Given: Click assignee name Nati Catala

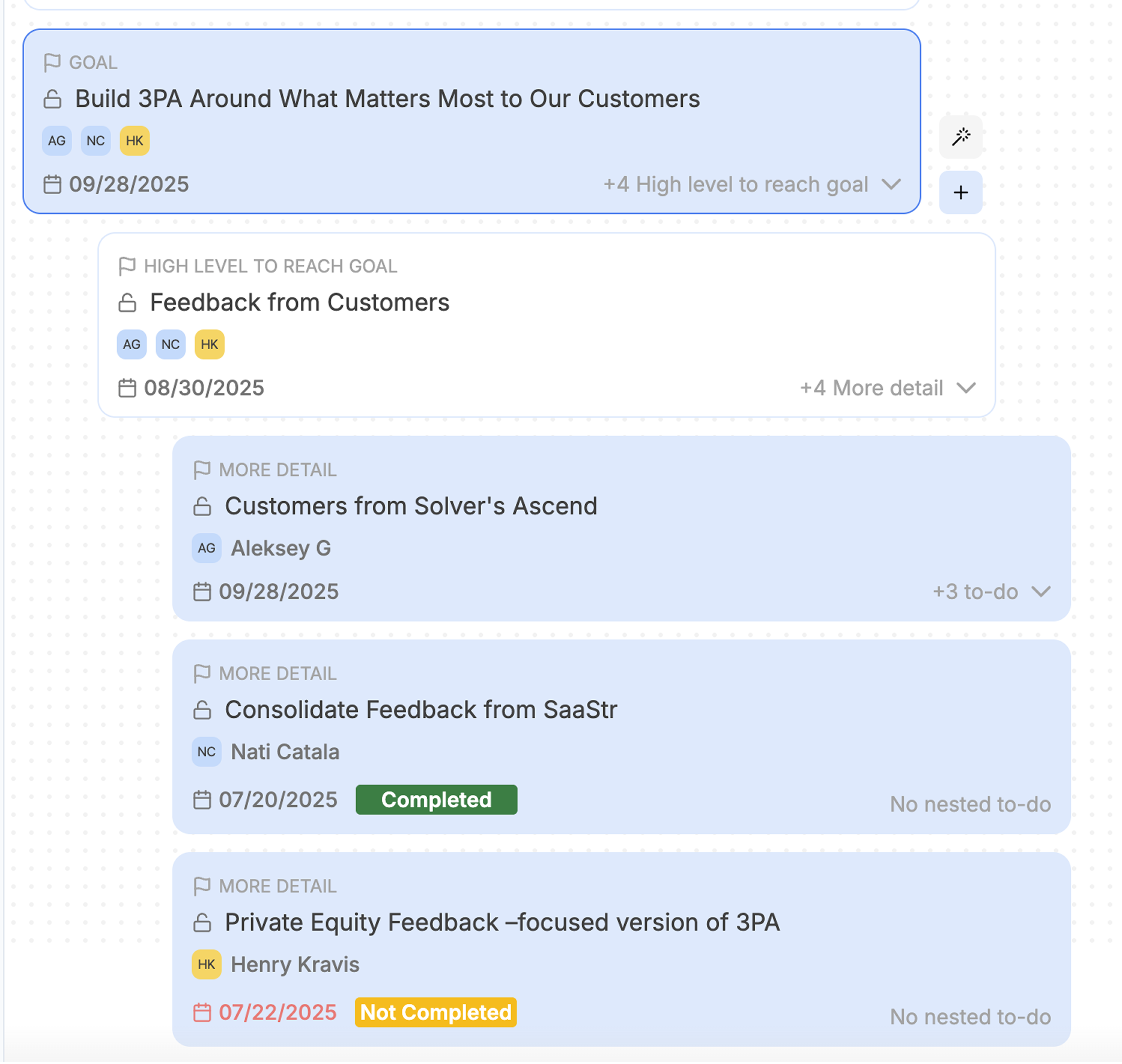Looking at the screenshot, I should point(285,751).
